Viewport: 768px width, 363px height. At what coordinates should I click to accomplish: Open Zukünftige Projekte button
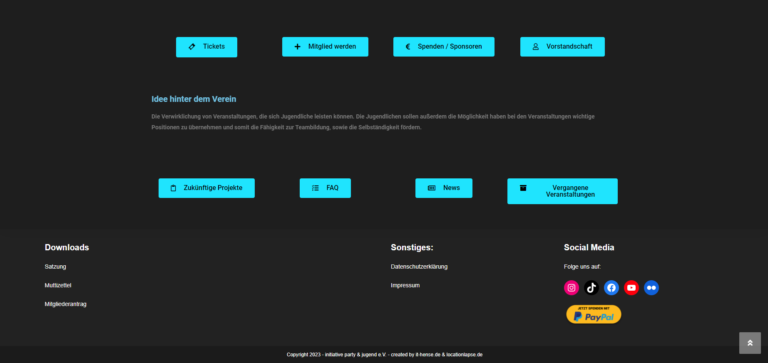[x=207, y=188]
